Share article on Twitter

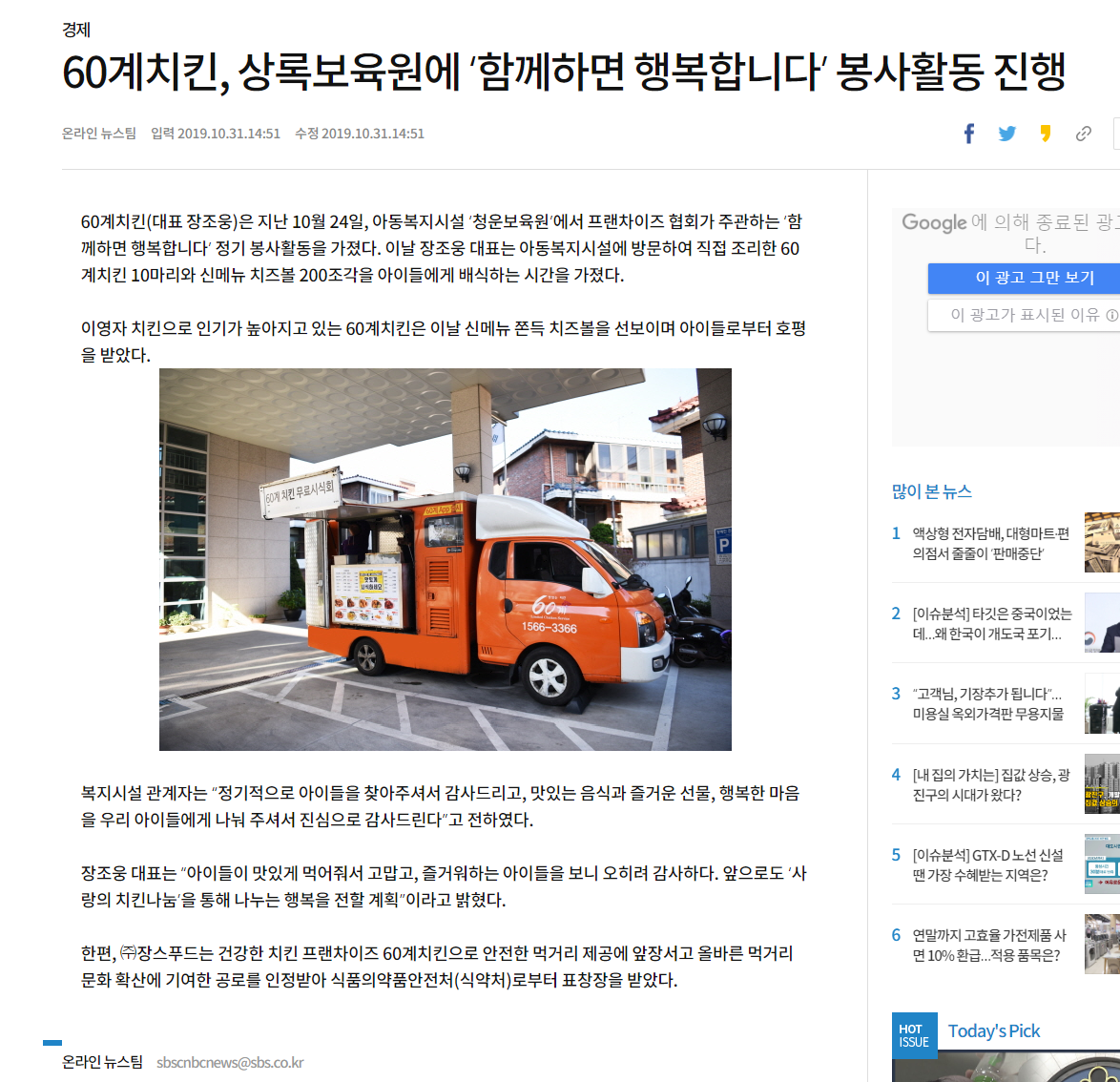[x=1007, y=134]
